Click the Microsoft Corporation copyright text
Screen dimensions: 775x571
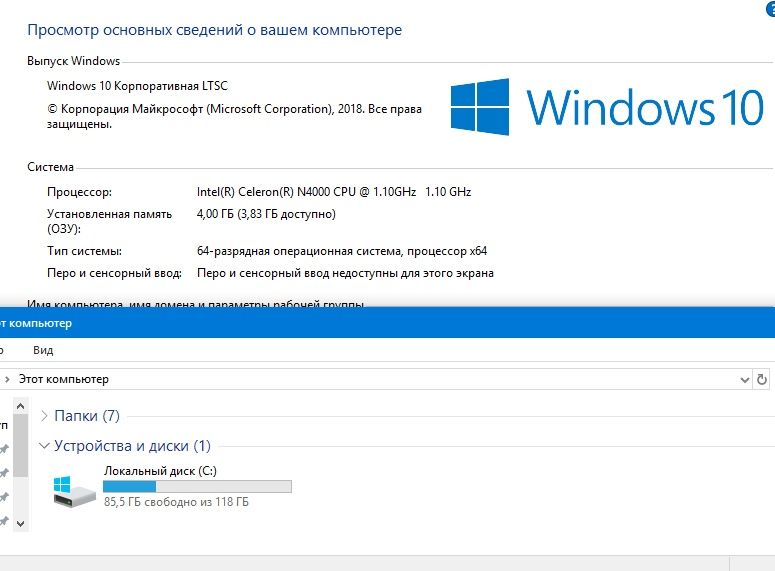(x=234, y=116)
